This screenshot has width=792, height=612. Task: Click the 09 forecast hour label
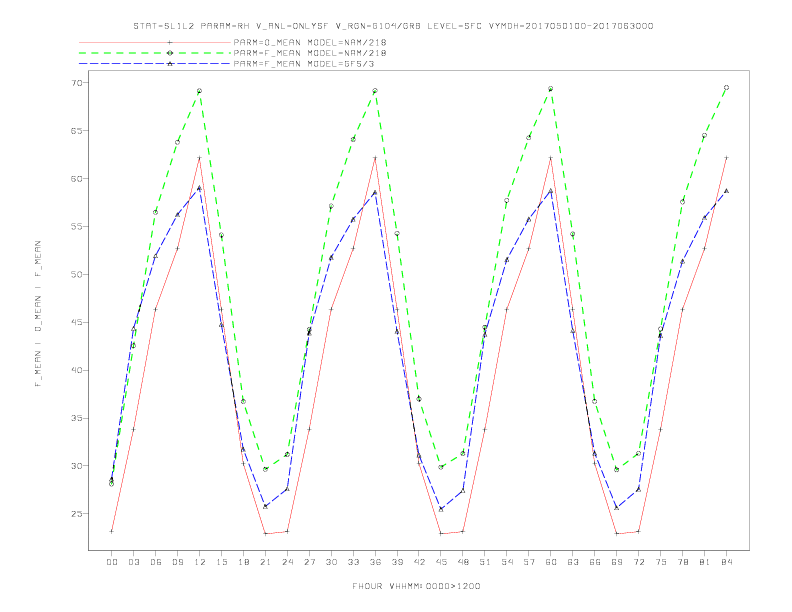point(177,562)
